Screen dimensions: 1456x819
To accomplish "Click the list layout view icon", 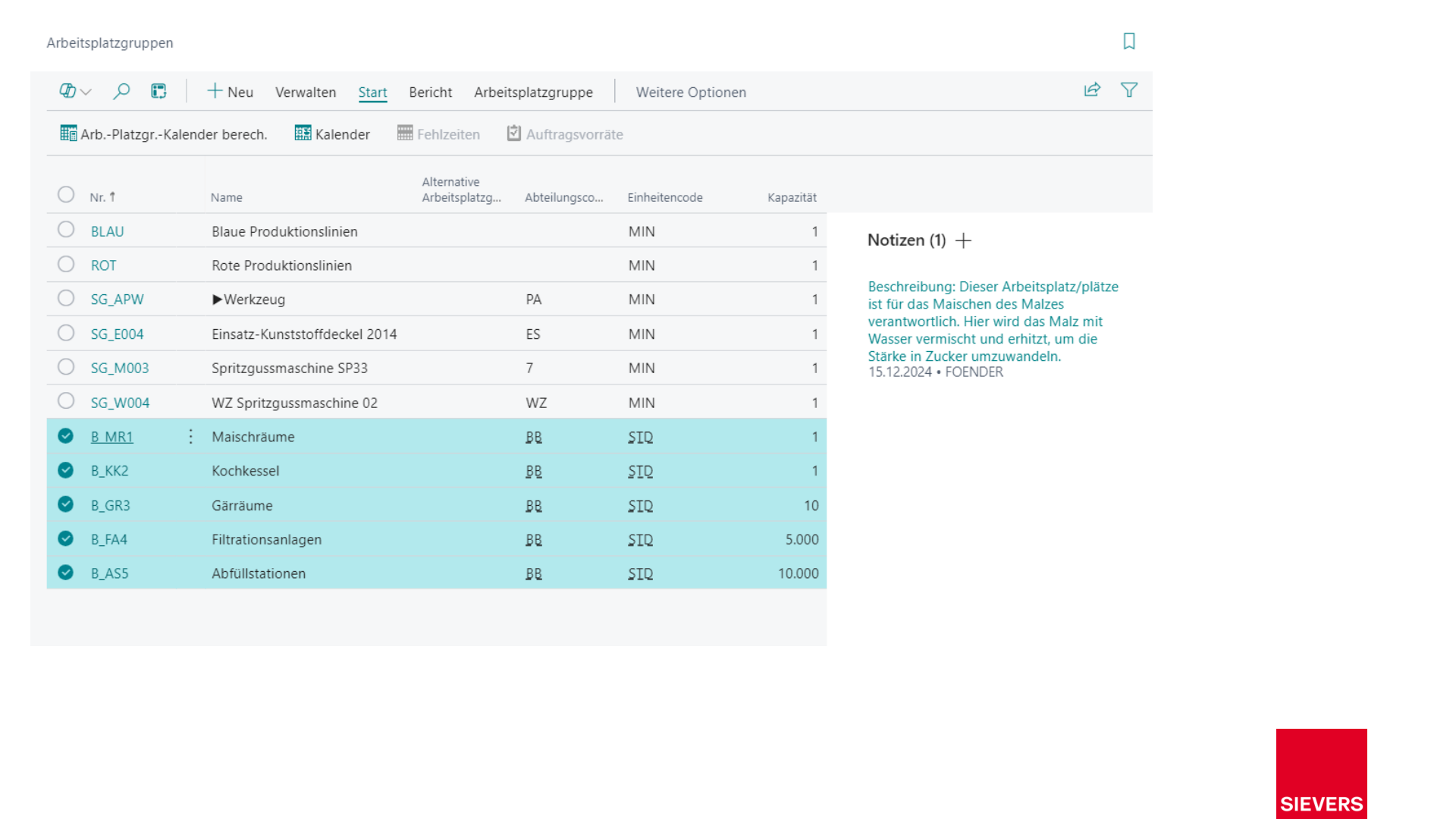I will (x=158, y=91).
